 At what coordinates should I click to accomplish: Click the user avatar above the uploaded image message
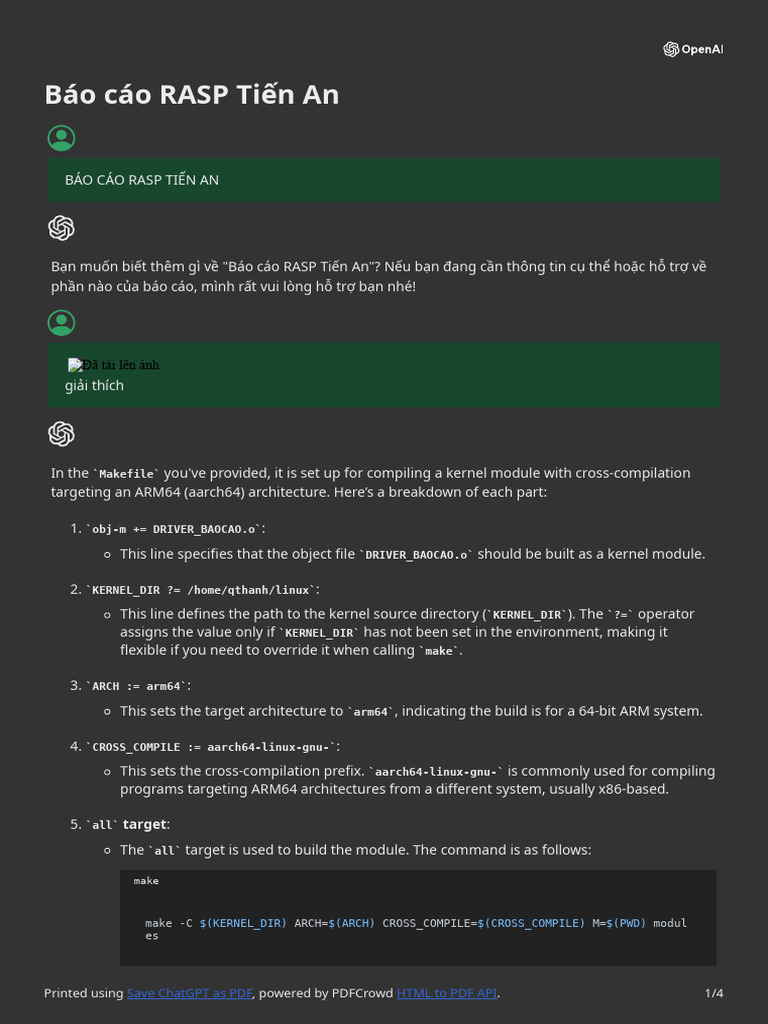(x=61, y=323)
